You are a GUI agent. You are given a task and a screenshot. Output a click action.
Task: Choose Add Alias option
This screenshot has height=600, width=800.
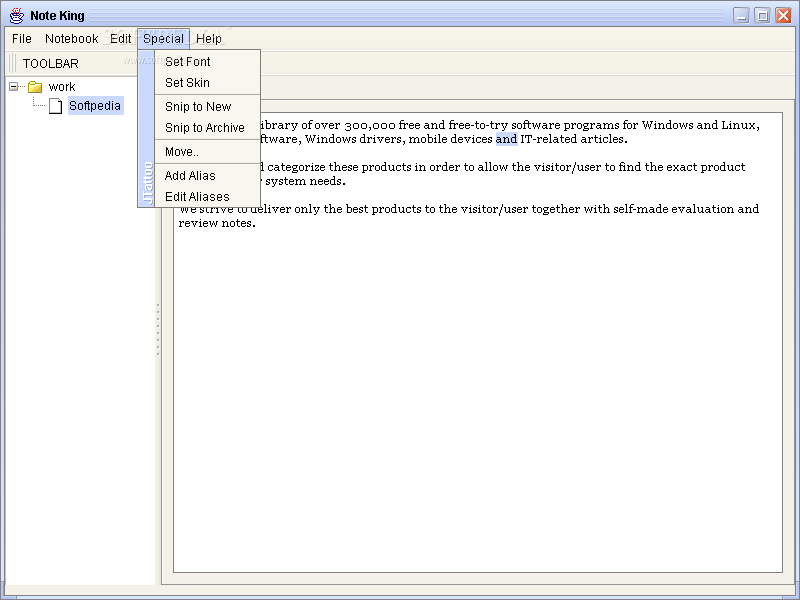[x=207, y=176]
